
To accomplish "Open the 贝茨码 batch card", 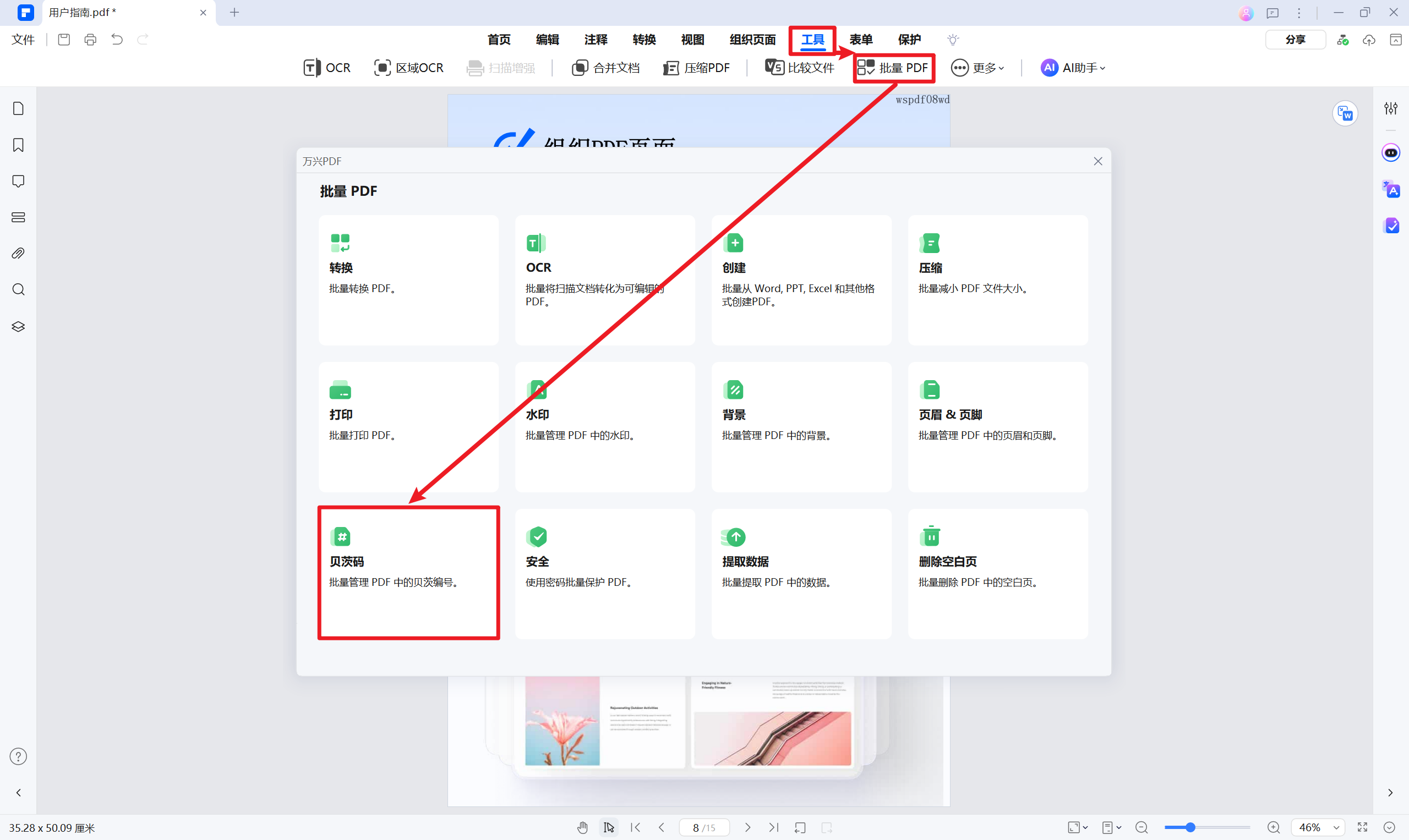I will 408,573.
